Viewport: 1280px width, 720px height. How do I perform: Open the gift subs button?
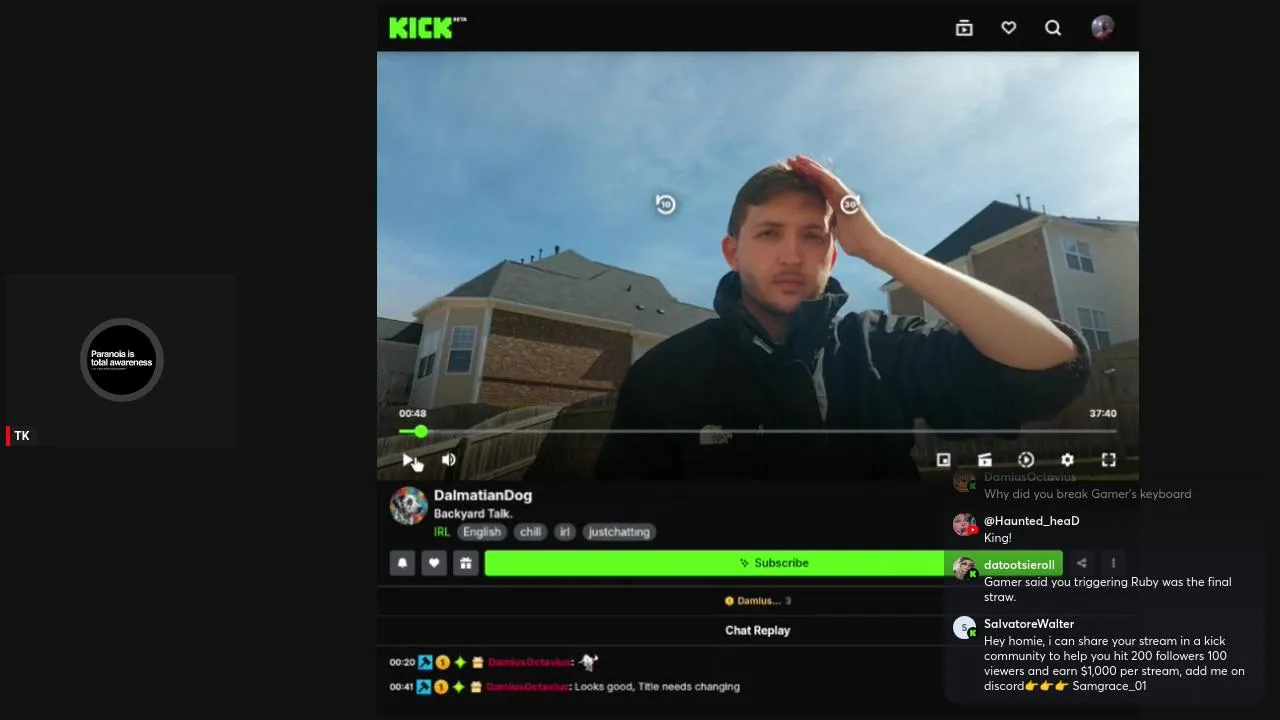[x=465, y=563]
